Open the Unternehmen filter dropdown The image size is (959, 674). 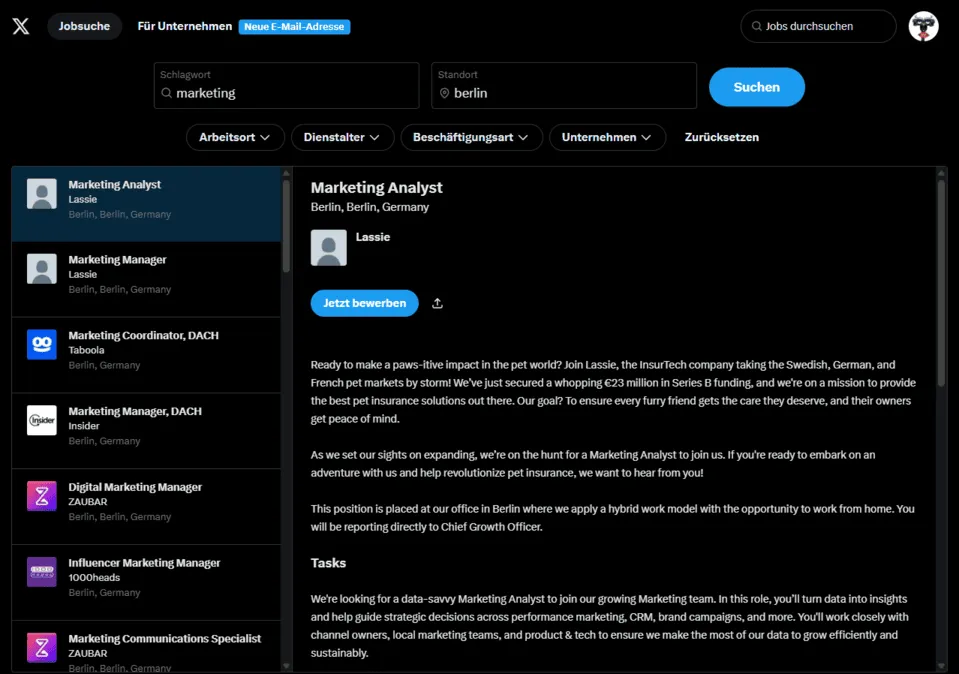pyautogui.click(x=607, y=137)
